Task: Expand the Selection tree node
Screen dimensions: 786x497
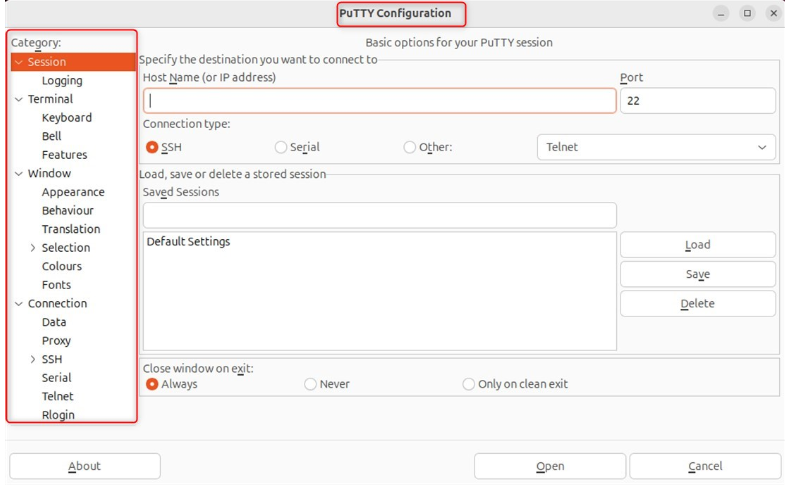Action: tap(33, 248)
